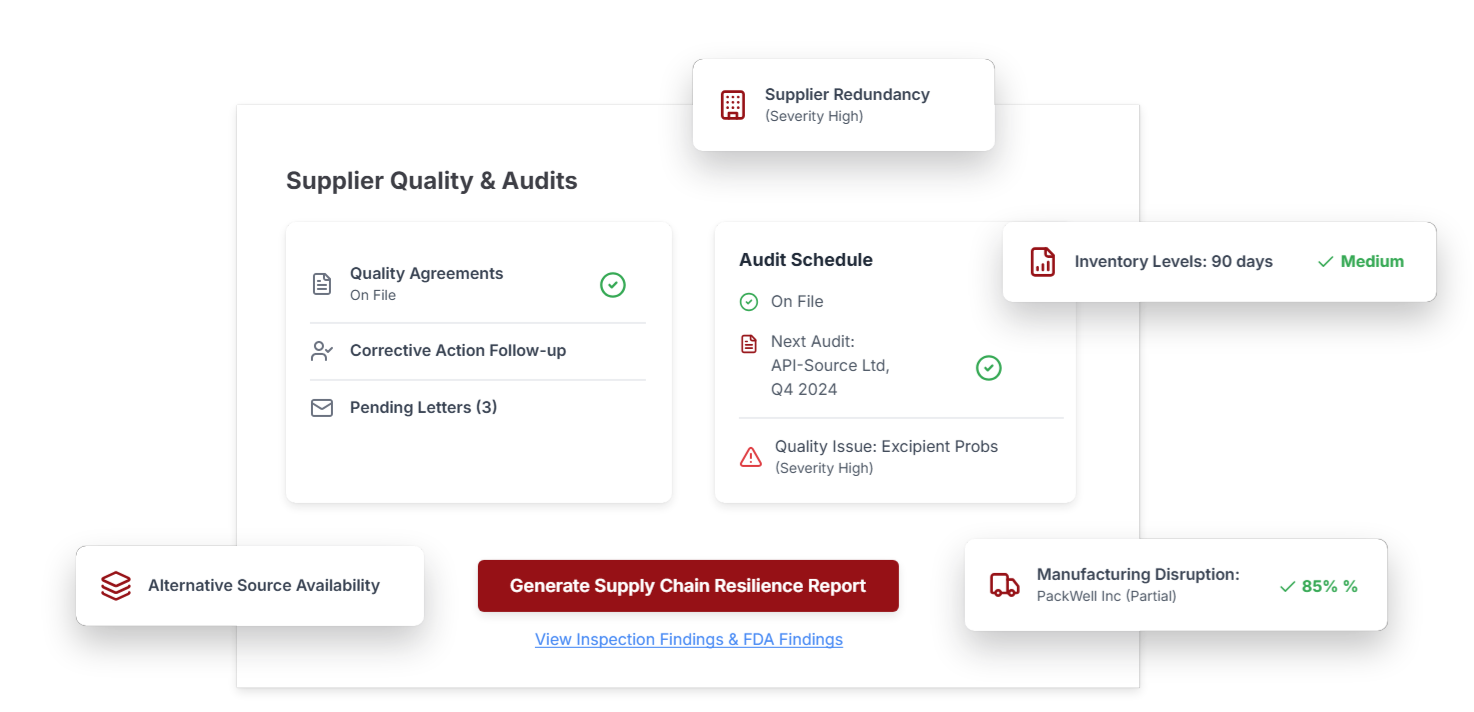Click the red Inventory Levels report icon
Viewport: 1474px width, 712px height.
(1042, 261)
